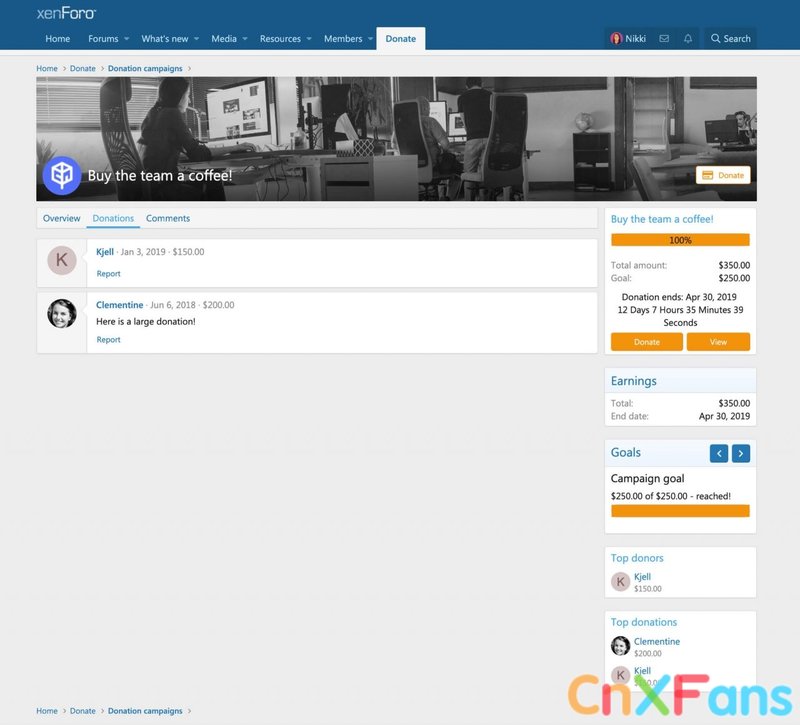Viewport: 800px width, 725px height.
Task: Click Clementine's avatar under Top donations
Action: (x=620, y=646)
